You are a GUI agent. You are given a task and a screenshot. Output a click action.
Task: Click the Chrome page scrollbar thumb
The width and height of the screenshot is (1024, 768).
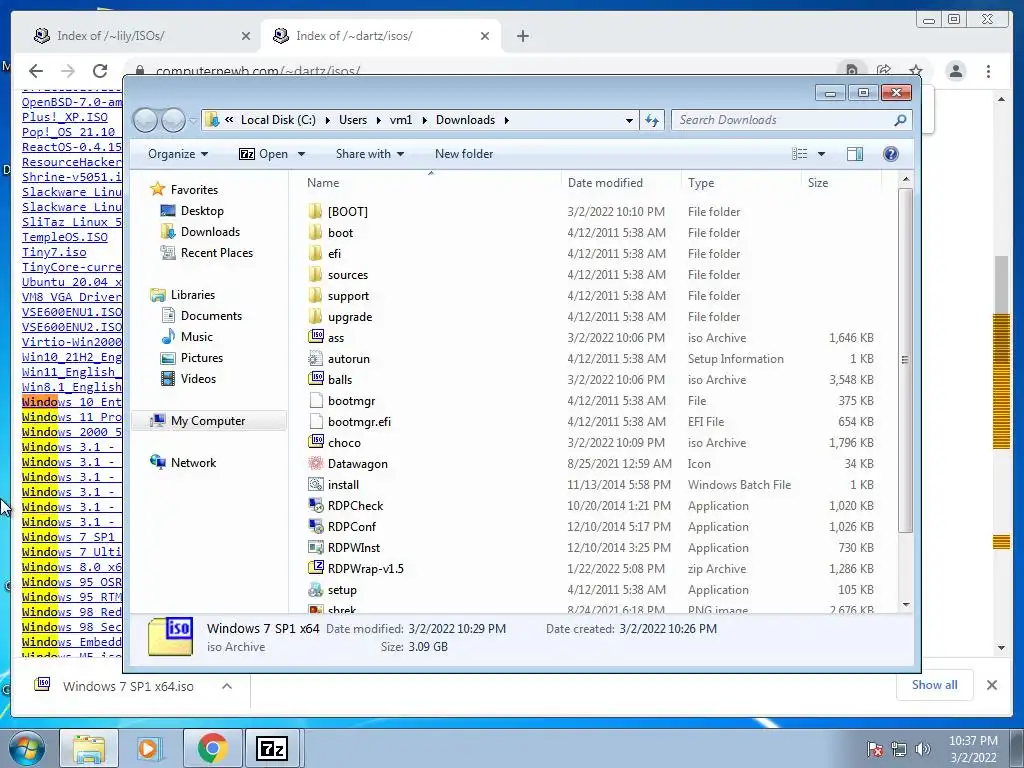(1002, 286)
